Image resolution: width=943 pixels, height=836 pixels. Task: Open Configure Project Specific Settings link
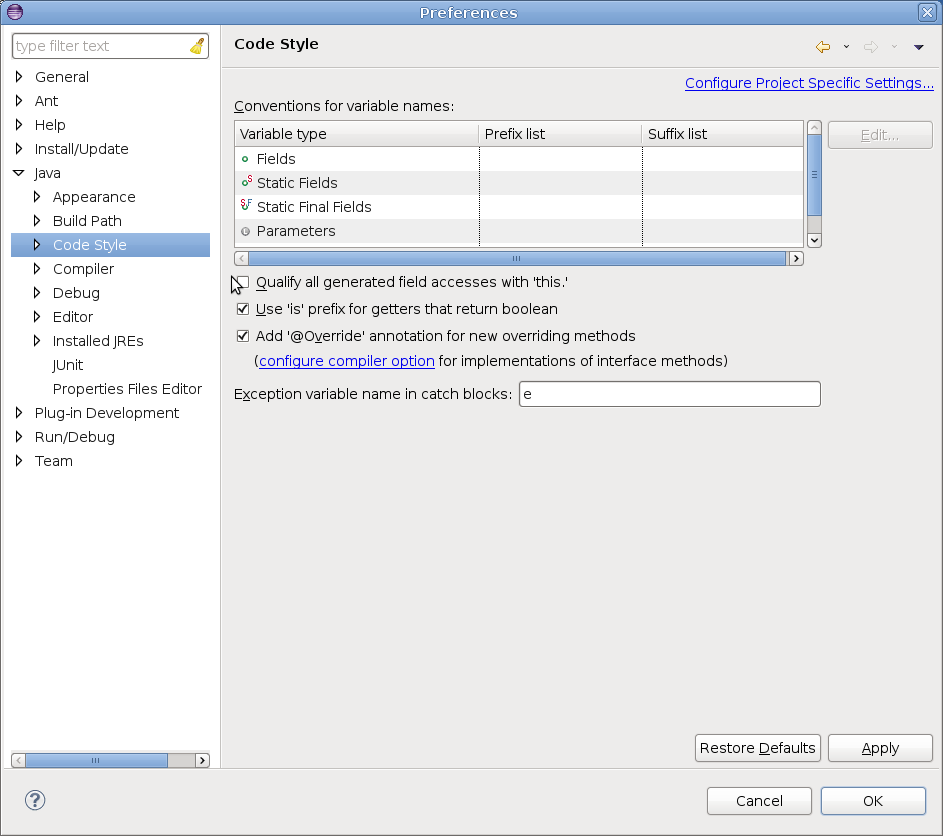pos(809,83)
